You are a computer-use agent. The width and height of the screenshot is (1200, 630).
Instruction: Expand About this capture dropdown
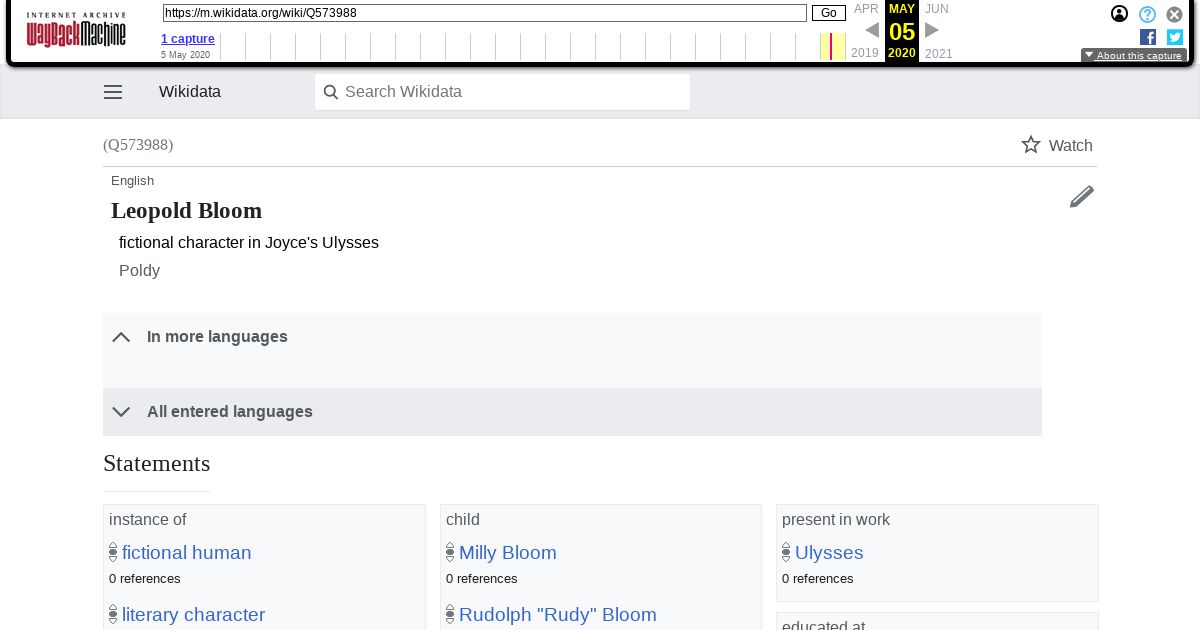(1134, 56)
